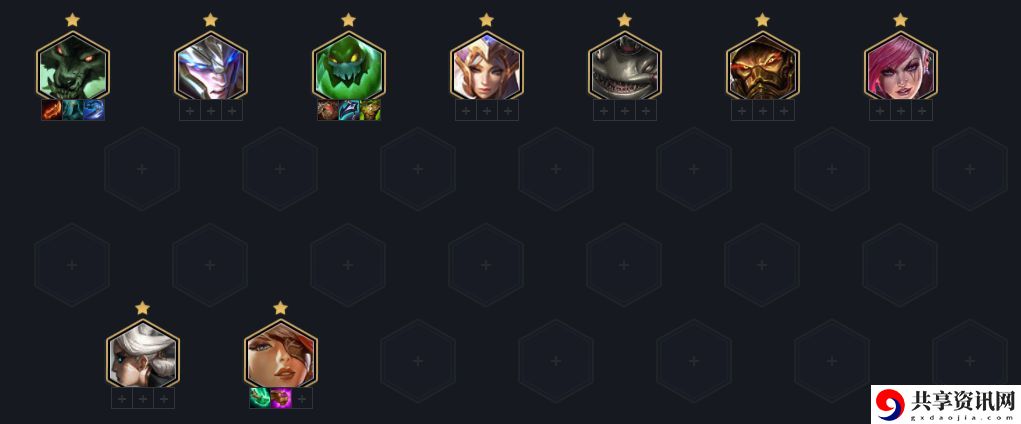
Task: Toggle the star above Vi's portrait
Action: (901, 20)
